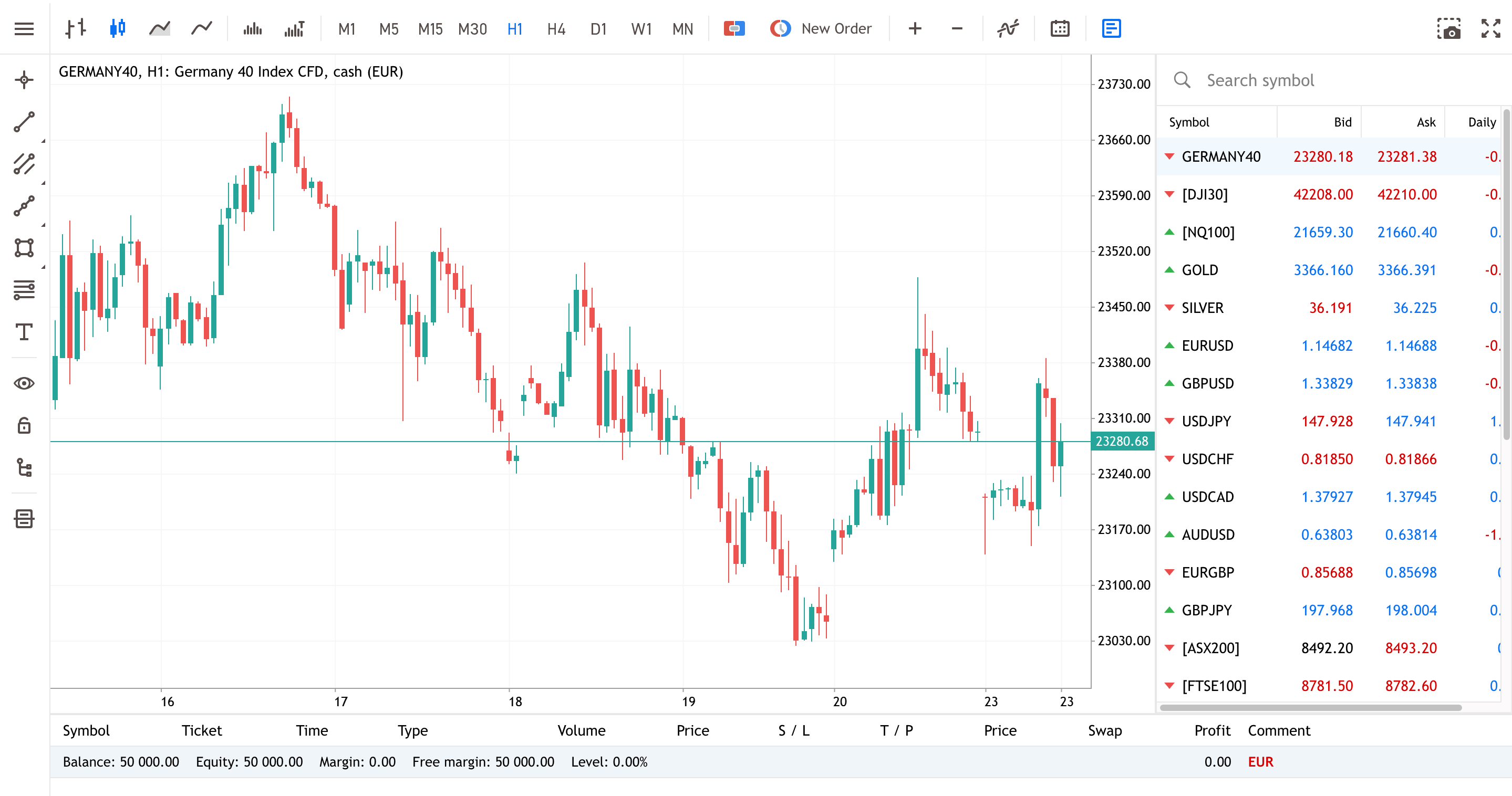Select the polyline drawing tool
This screenshot has height=796, width=1512.
tap(24, 206)
